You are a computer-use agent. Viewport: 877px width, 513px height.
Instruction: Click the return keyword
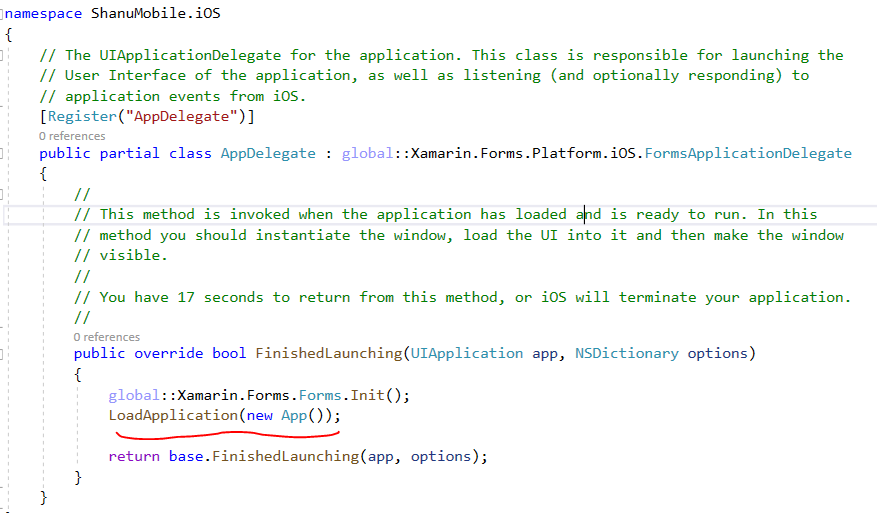point(134,456)
